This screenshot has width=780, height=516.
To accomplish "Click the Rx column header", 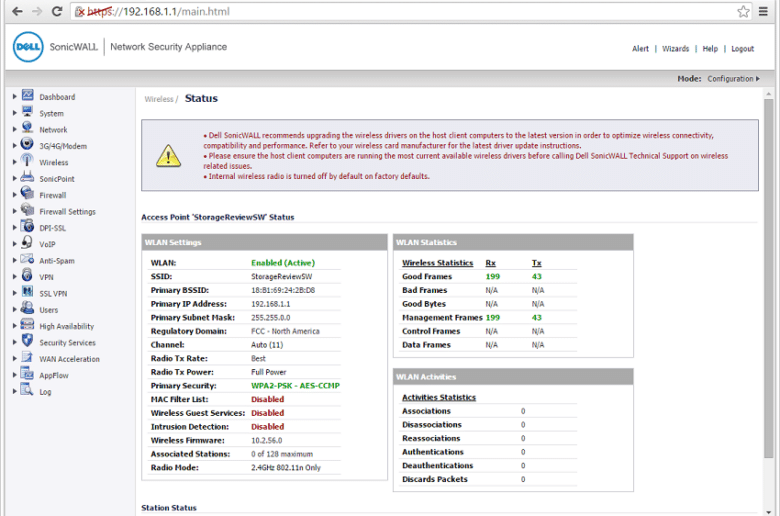I will tap(490, 263).
